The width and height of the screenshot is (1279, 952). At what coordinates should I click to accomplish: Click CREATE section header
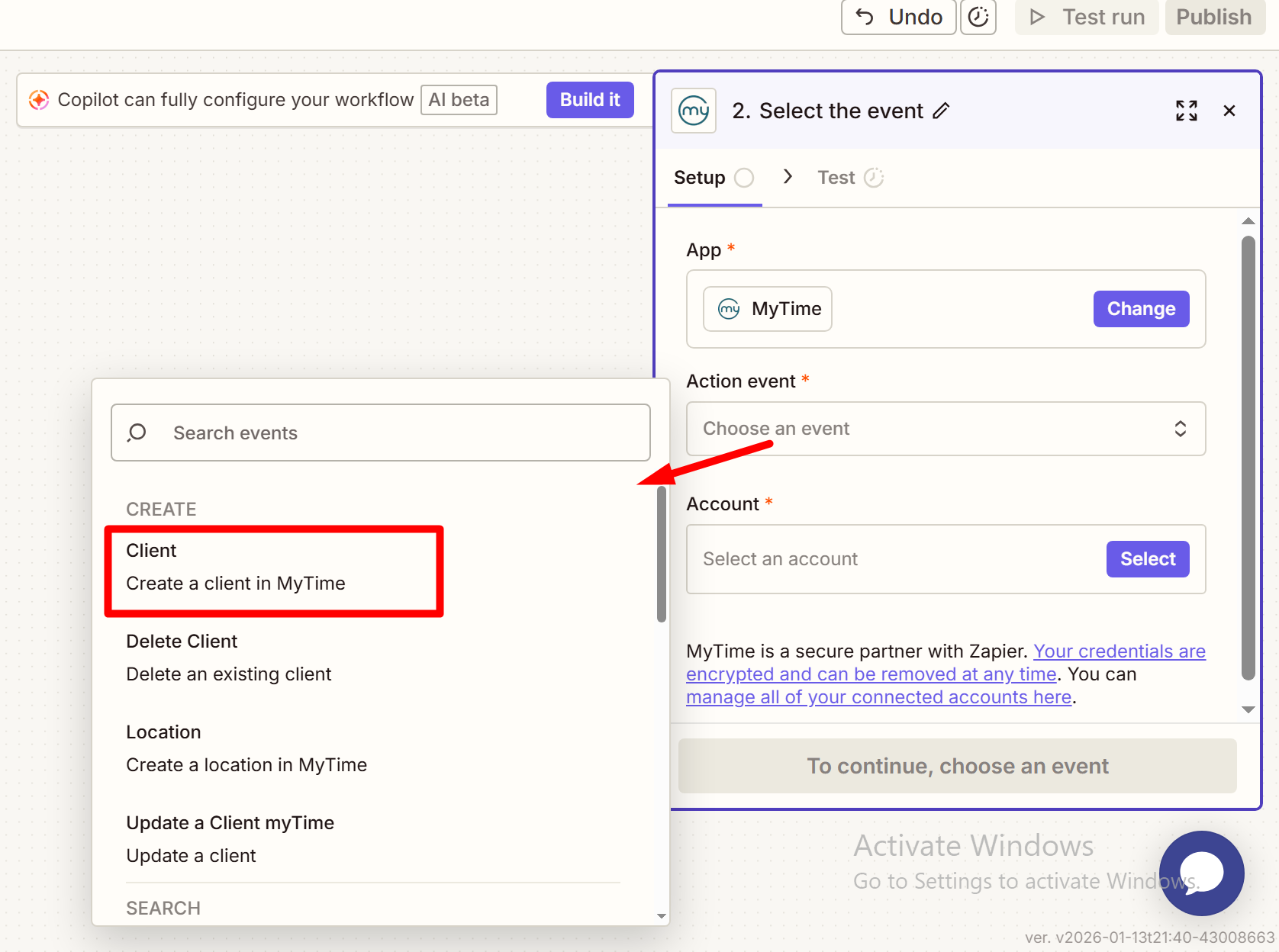click(161, 510)
